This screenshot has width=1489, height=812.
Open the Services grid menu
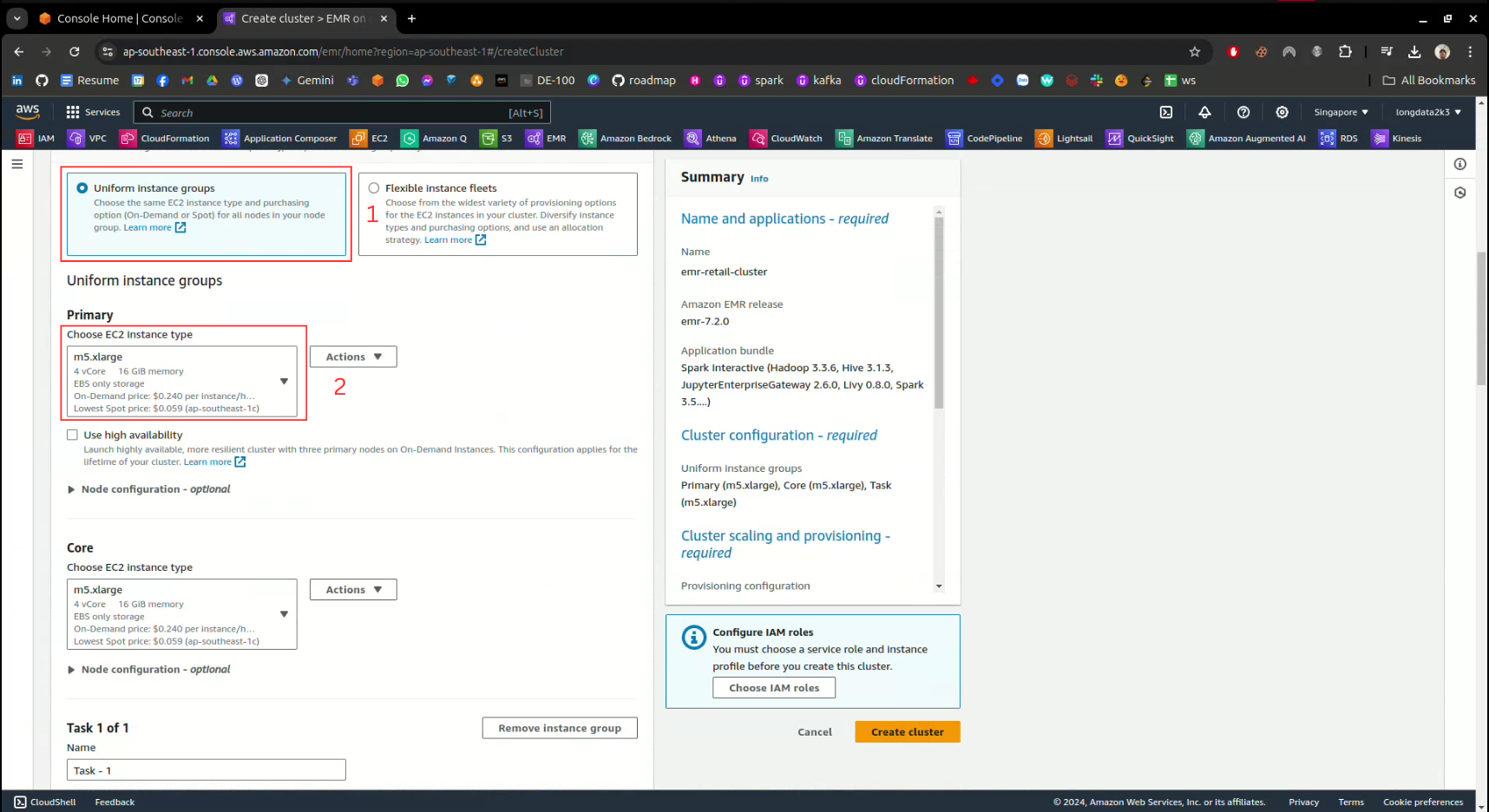93,112
